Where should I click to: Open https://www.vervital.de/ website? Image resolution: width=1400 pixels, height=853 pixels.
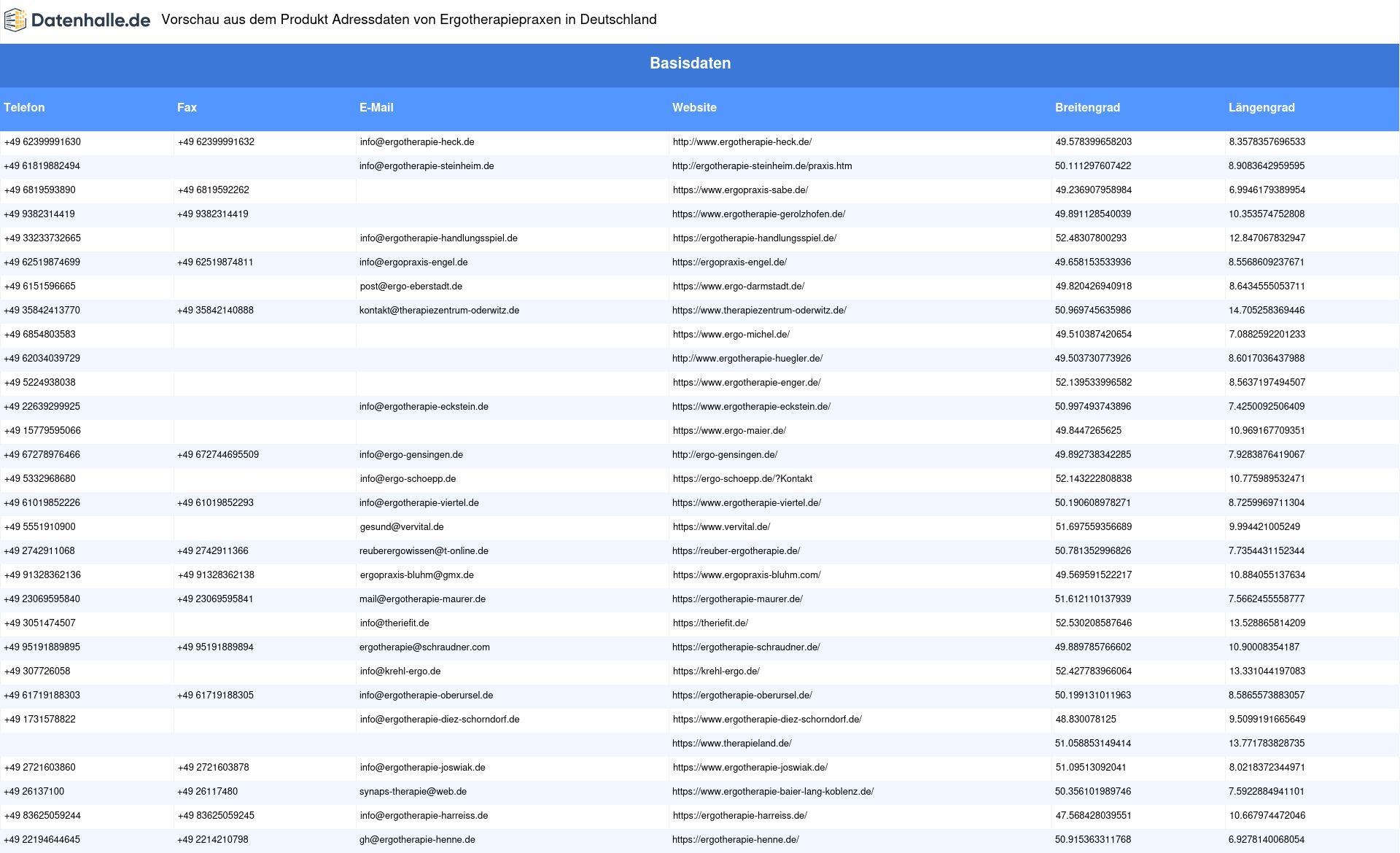(721, 527)
